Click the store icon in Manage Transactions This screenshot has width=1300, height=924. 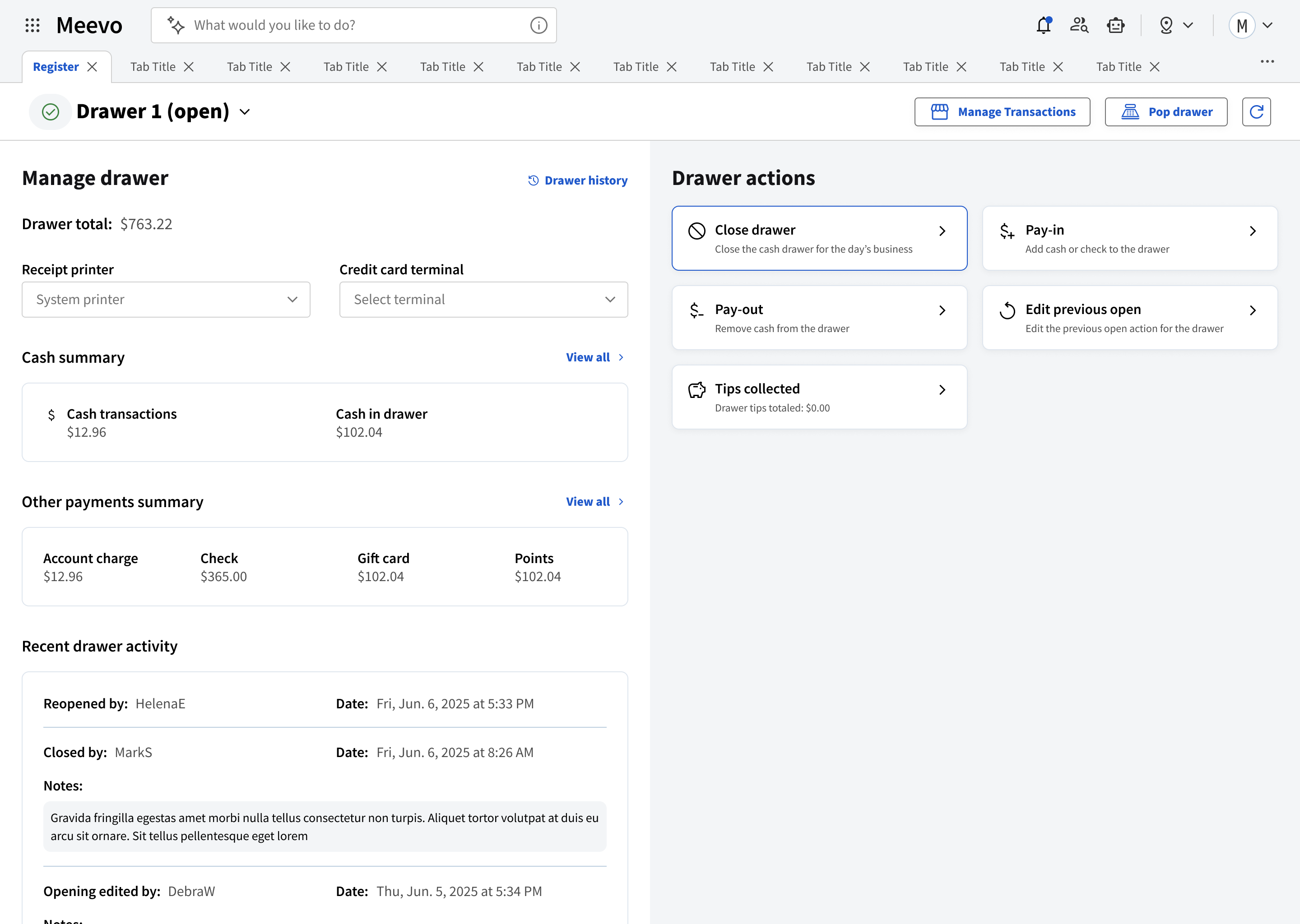tap(939, 111)
